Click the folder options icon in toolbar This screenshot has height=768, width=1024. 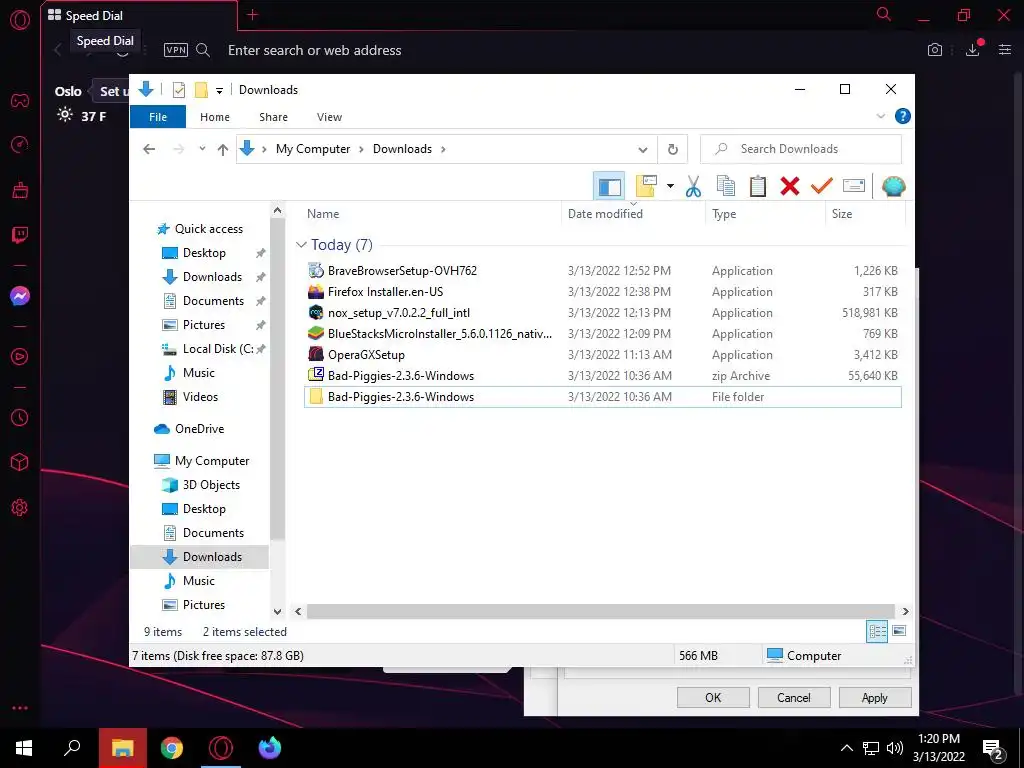646,187
